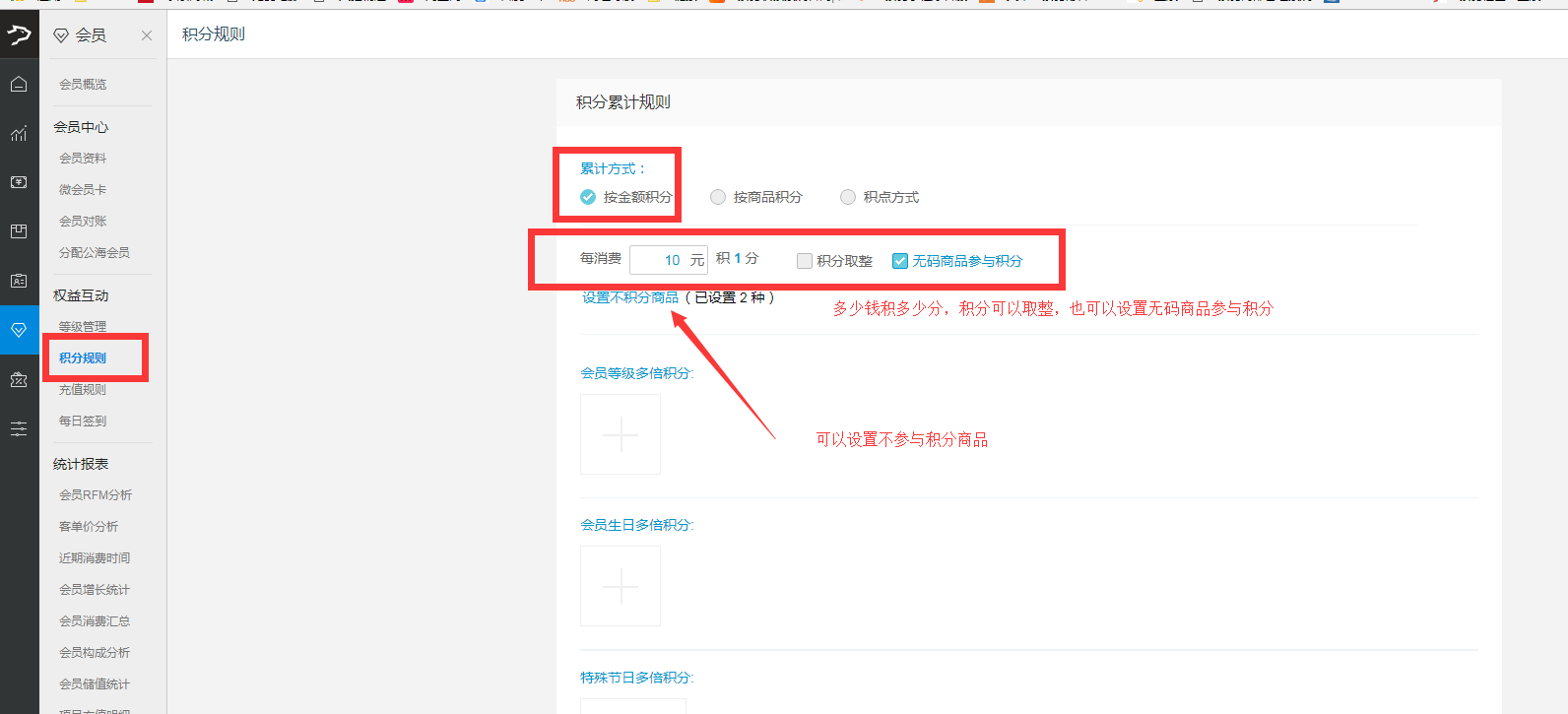
Task: Open 会员储值统计 report
Action: tap(95, 684)
